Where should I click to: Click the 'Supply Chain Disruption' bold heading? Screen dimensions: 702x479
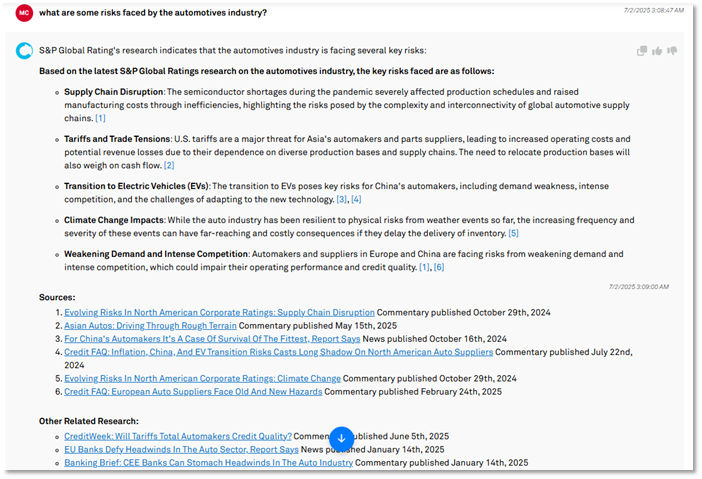113,92
